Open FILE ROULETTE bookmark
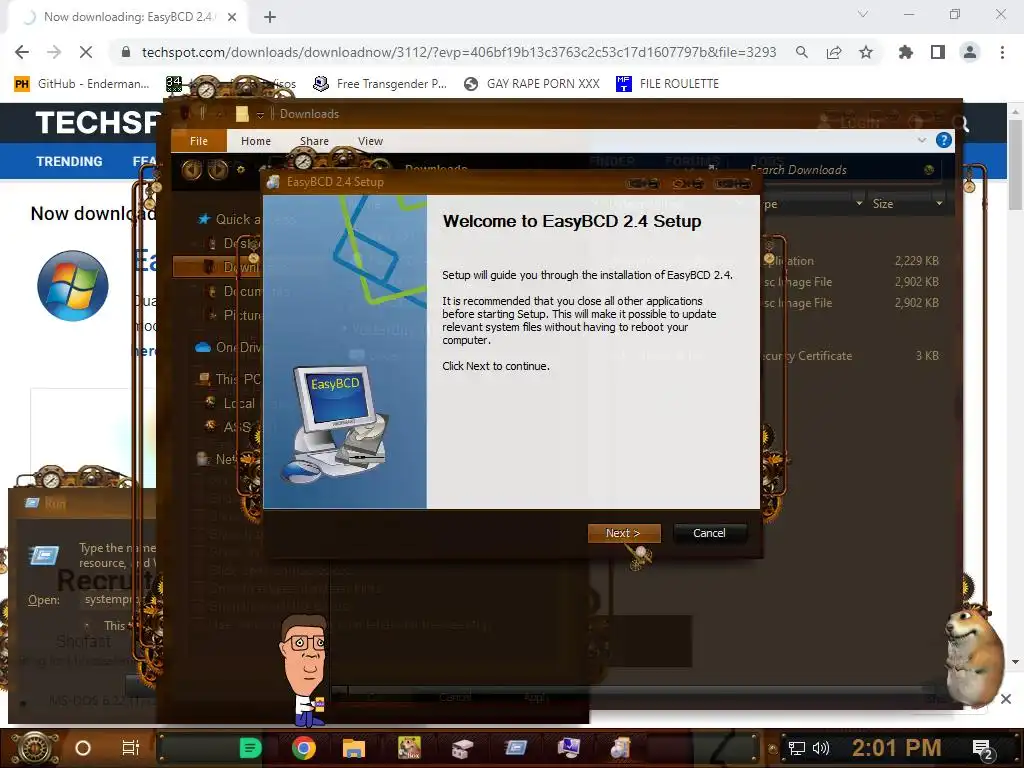The width and height of the screenshot is (1024, 768). pyautogui.click(x=667, y=84)
